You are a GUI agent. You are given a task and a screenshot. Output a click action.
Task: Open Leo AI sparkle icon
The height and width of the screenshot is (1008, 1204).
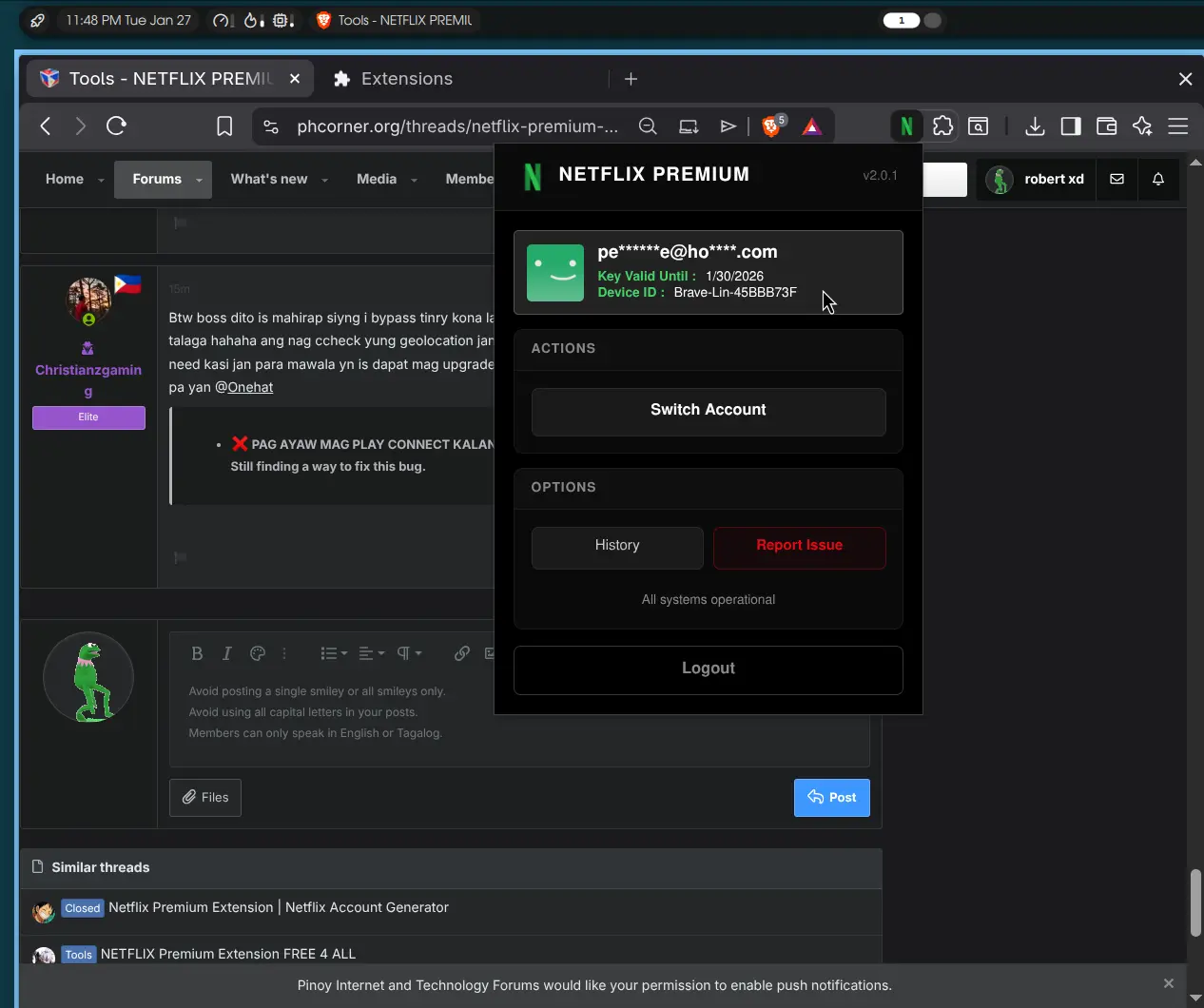pos(1142,126)
